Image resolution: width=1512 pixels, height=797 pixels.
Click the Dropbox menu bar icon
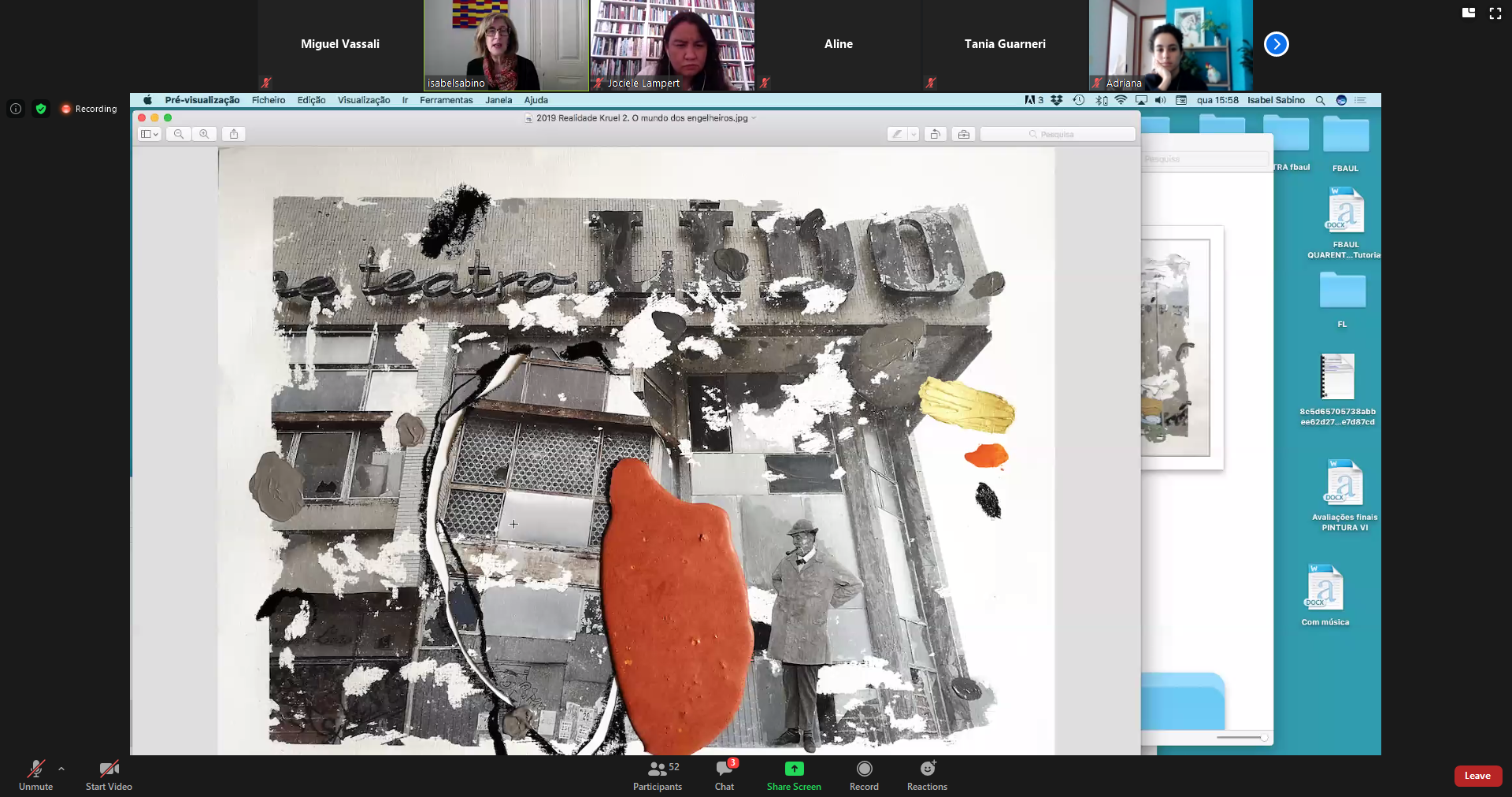(x=1057, y=100)
